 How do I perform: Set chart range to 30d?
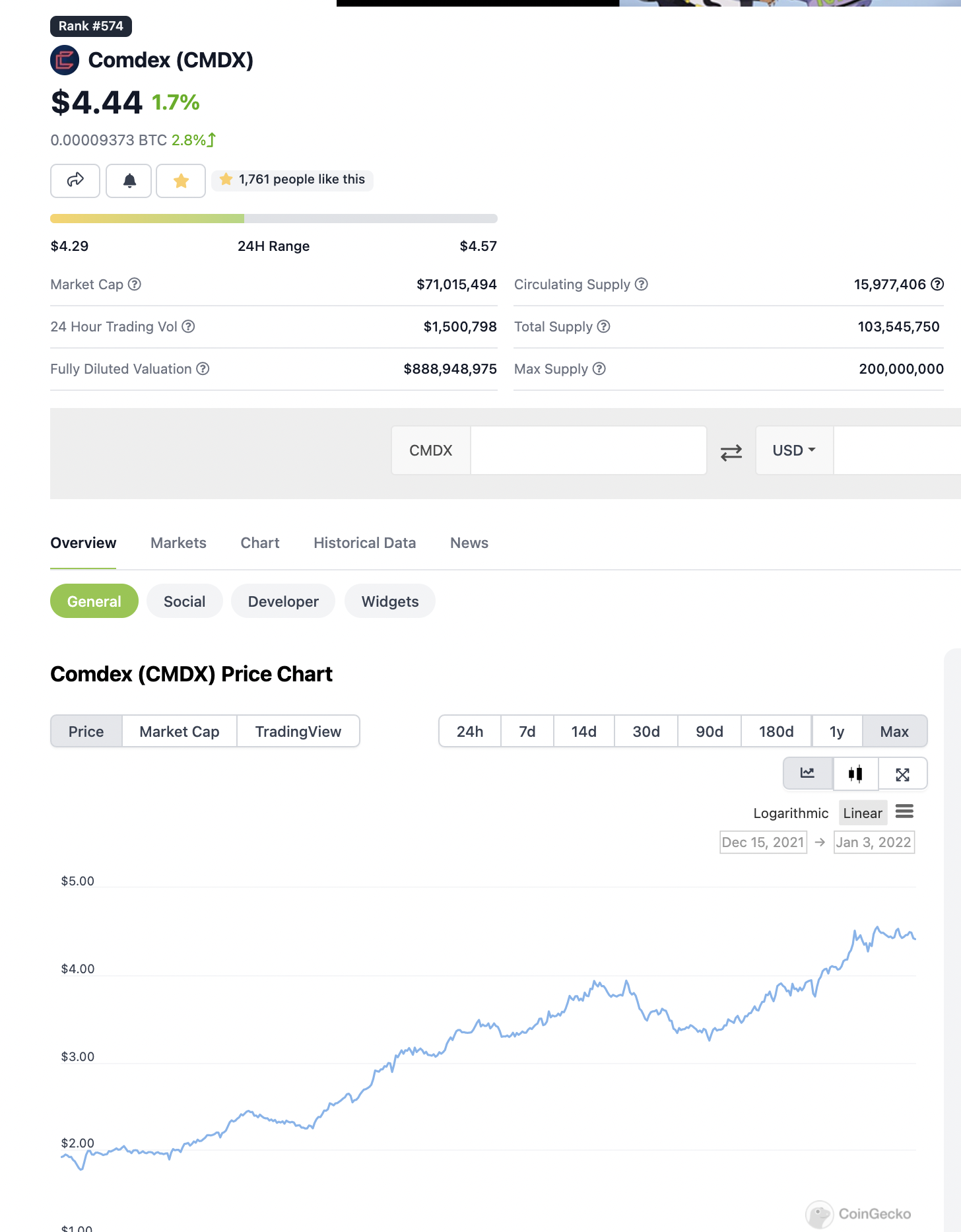pyautogui.click(x=646, y=732)
